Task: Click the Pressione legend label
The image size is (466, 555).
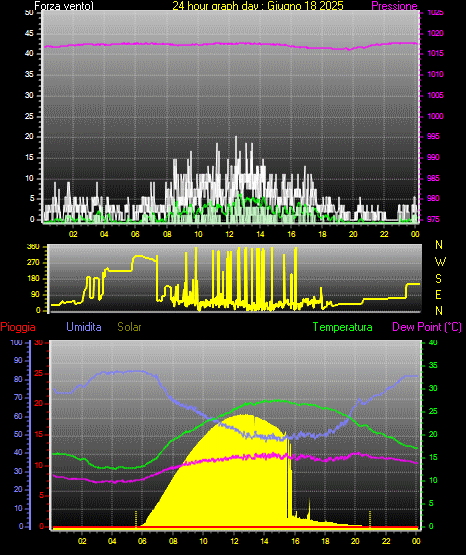Action: 394,6
